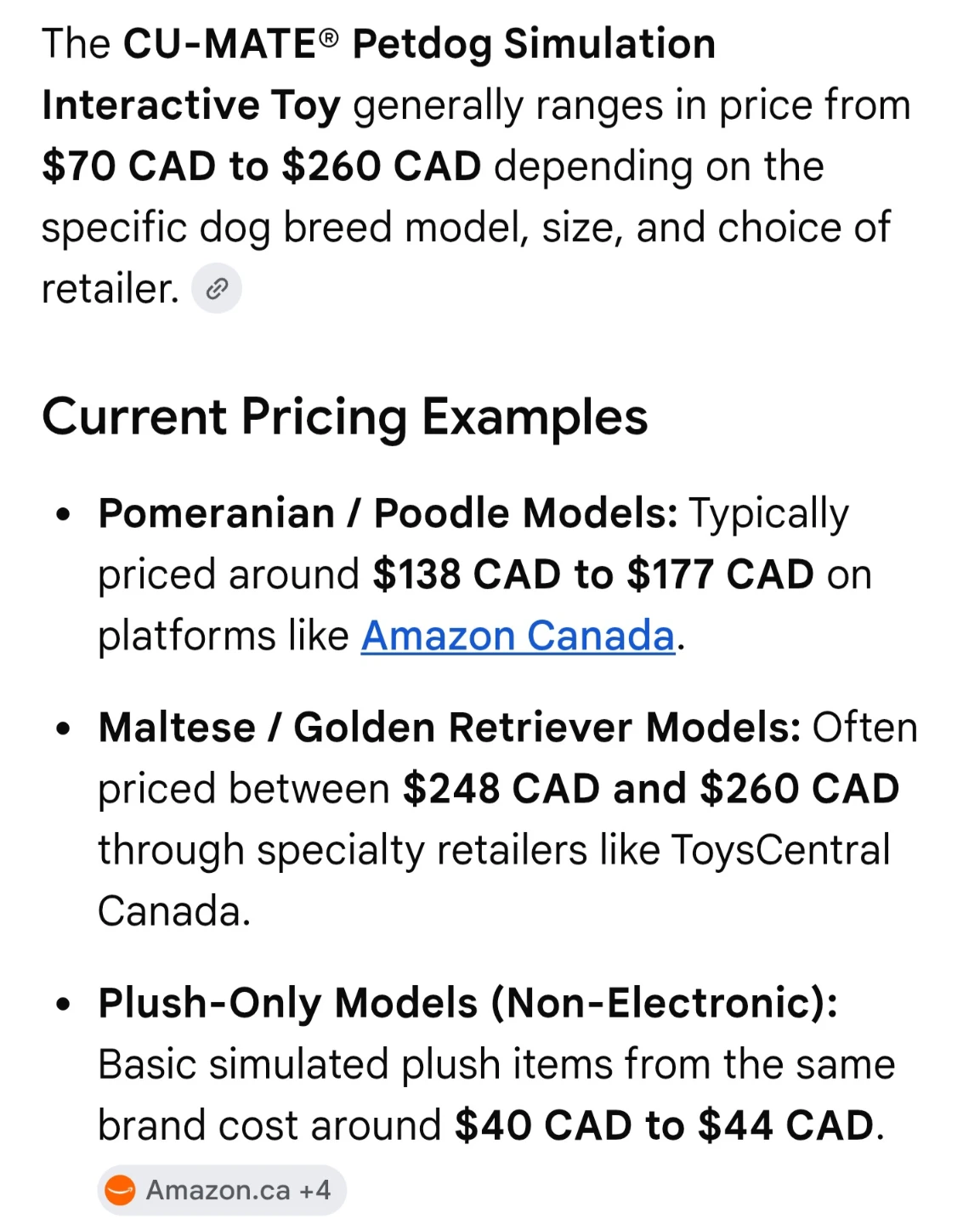Screen dimensions: 980x1224
Task: Select the Current Pricing Examples heading
Action: point(345,417)
